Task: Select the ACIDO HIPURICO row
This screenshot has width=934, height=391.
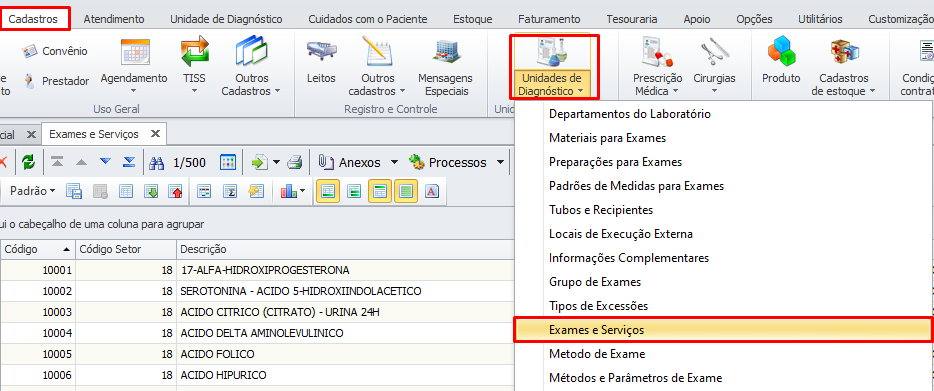Action: click(x=257, y=375)
